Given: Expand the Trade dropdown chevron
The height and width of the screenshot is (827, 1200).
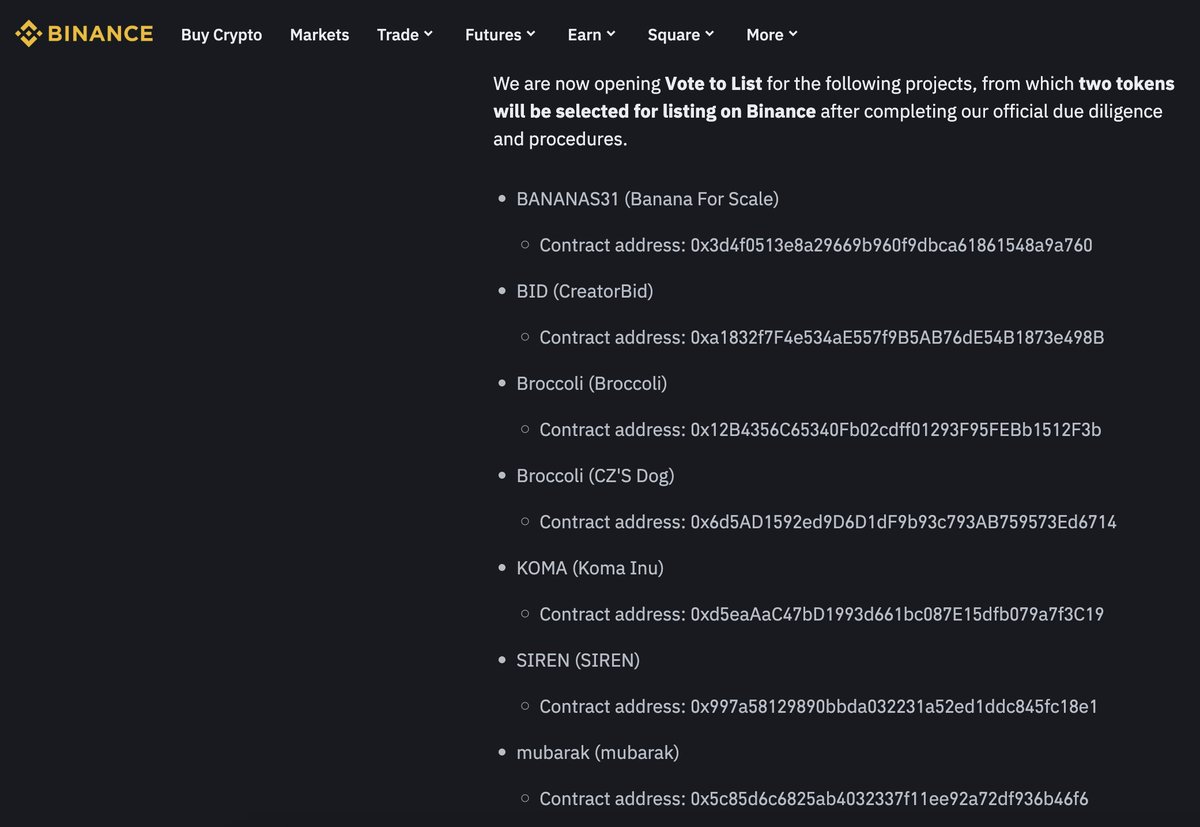Looking at the screenshot, I should click(428, 34).
